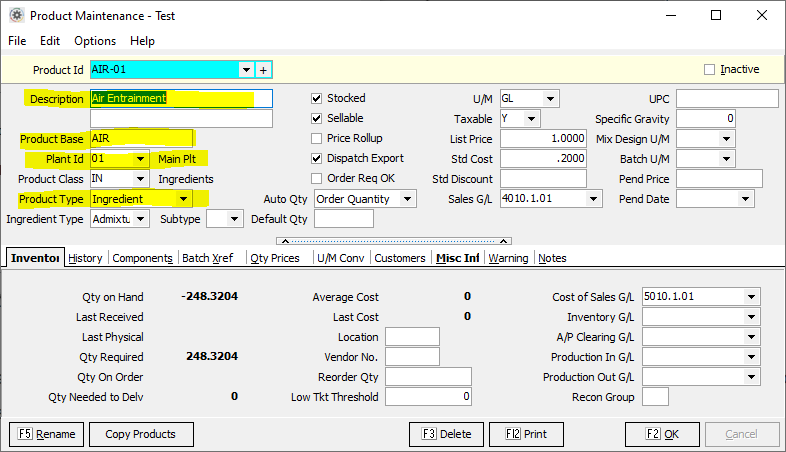Click the app gear icon in title bar
The width and height of the screenshot is (786, 452).
(x=16, y=16)
